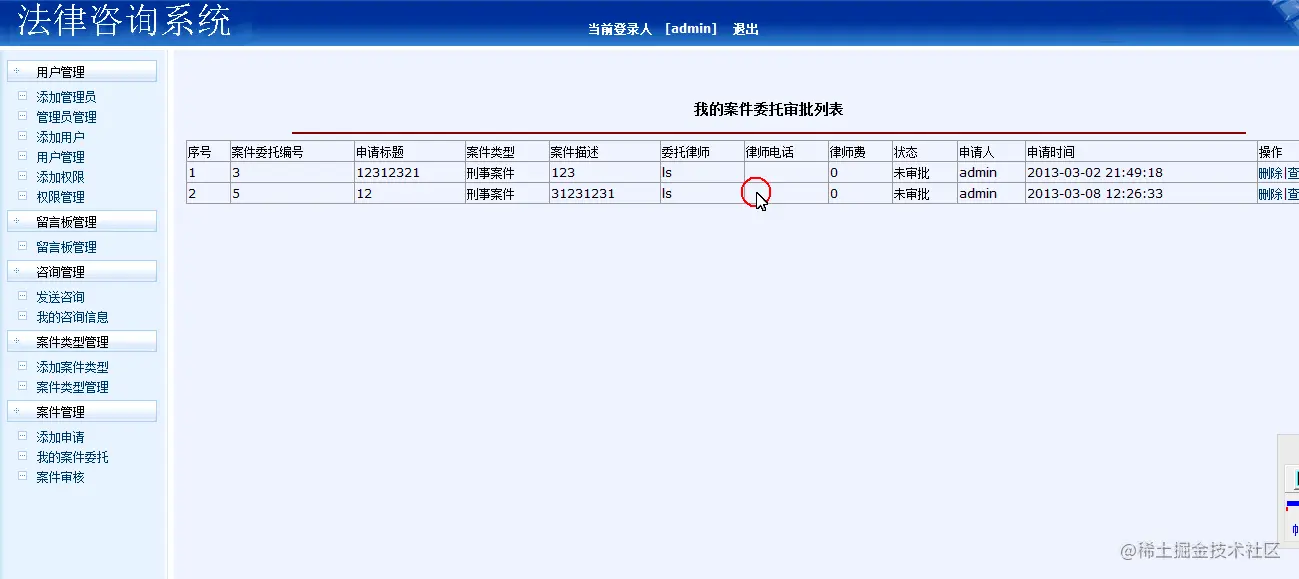Click the 我的咨询信息 sidebar link
Image resolution: width=1299 pixels, height=579 pixels.
pos(70,316)
